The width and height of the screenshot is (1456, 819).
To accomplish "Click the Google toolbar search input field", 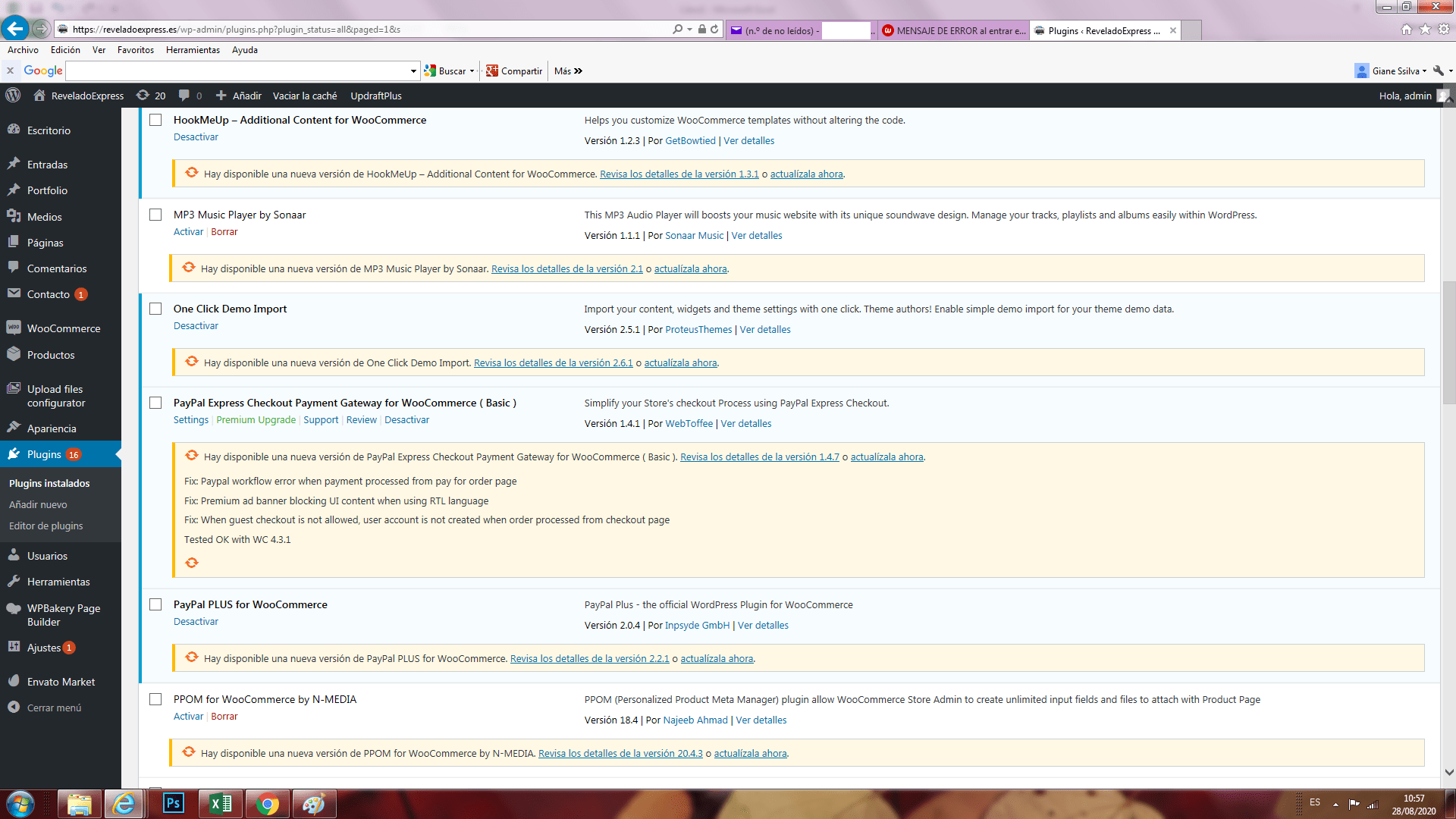I will coord(237,71).
